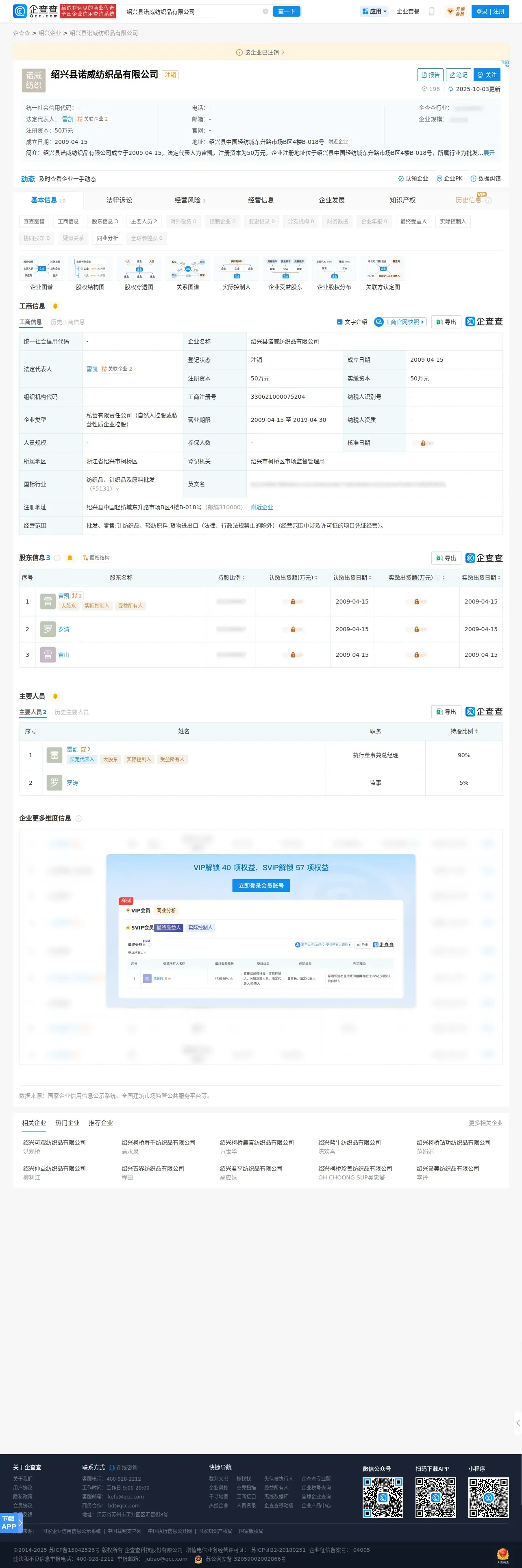Image resolution: width=522 pixels, height=1568 pixels.
Task: Switch to the 法律诉讼 tab
Action: pyautogui.click(x=120, y=200)
